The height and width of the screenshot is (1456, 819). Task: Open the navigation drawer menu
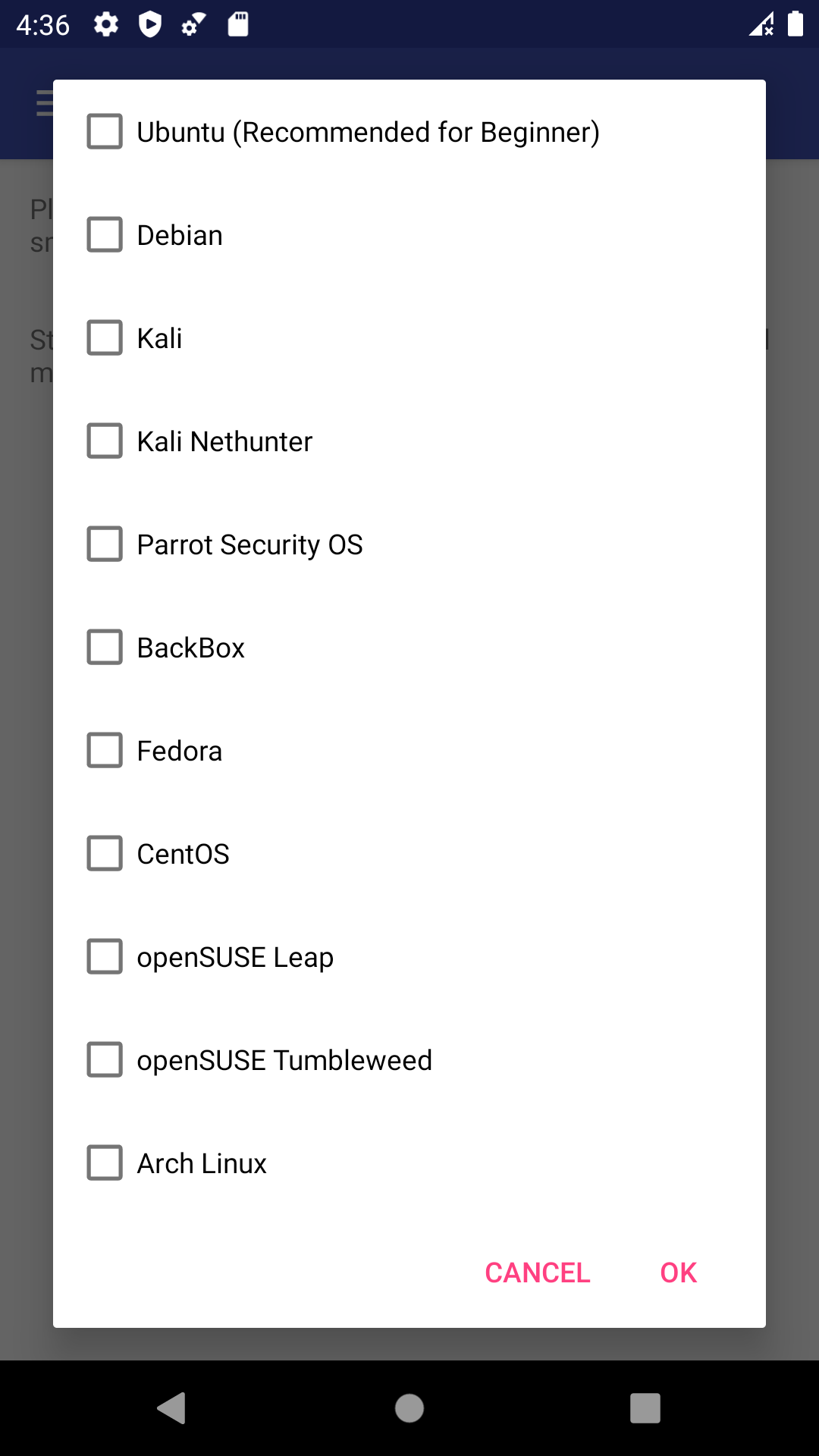(x=43, y=104)
